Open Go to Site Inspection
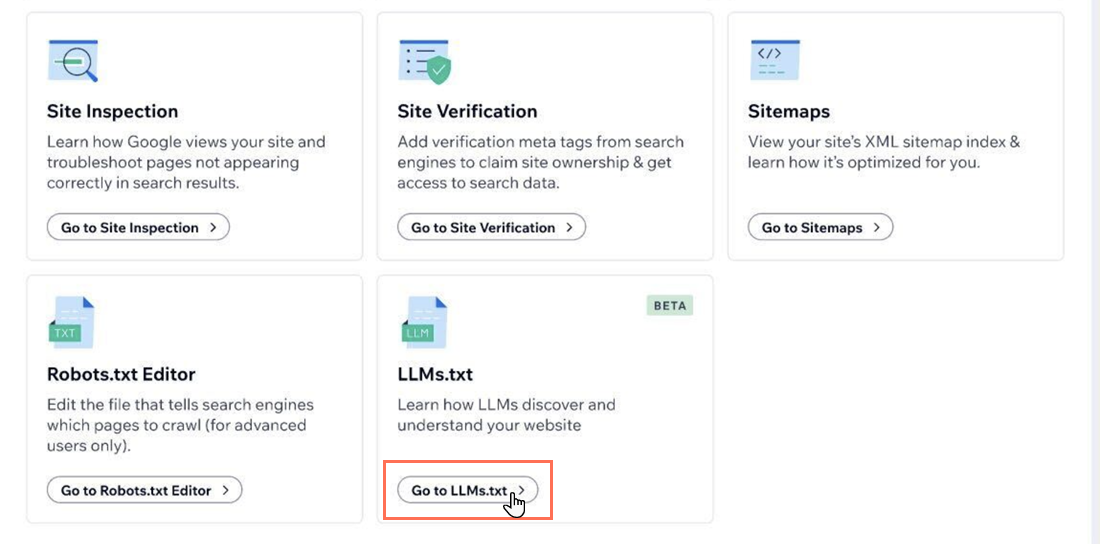The height and width of the screenshot is (544, 1100). pyautogui.click(x=138, y=228)
